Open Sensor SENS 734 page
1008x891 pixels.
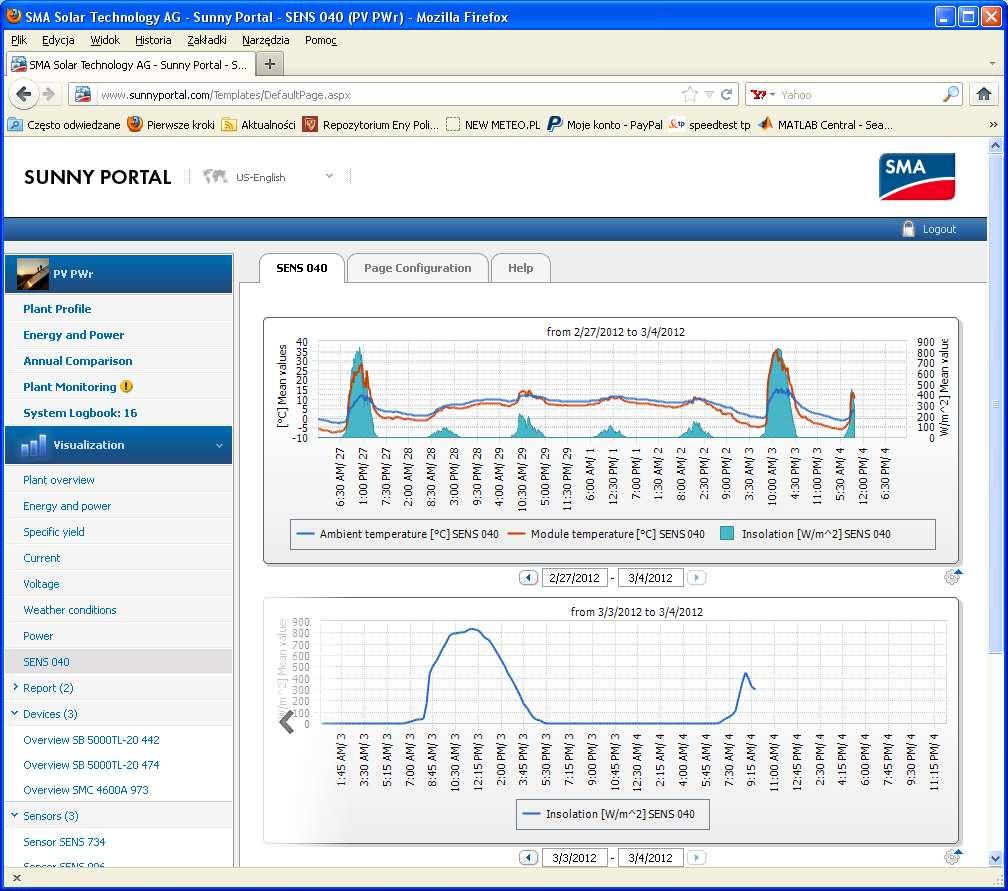point(64,842)
